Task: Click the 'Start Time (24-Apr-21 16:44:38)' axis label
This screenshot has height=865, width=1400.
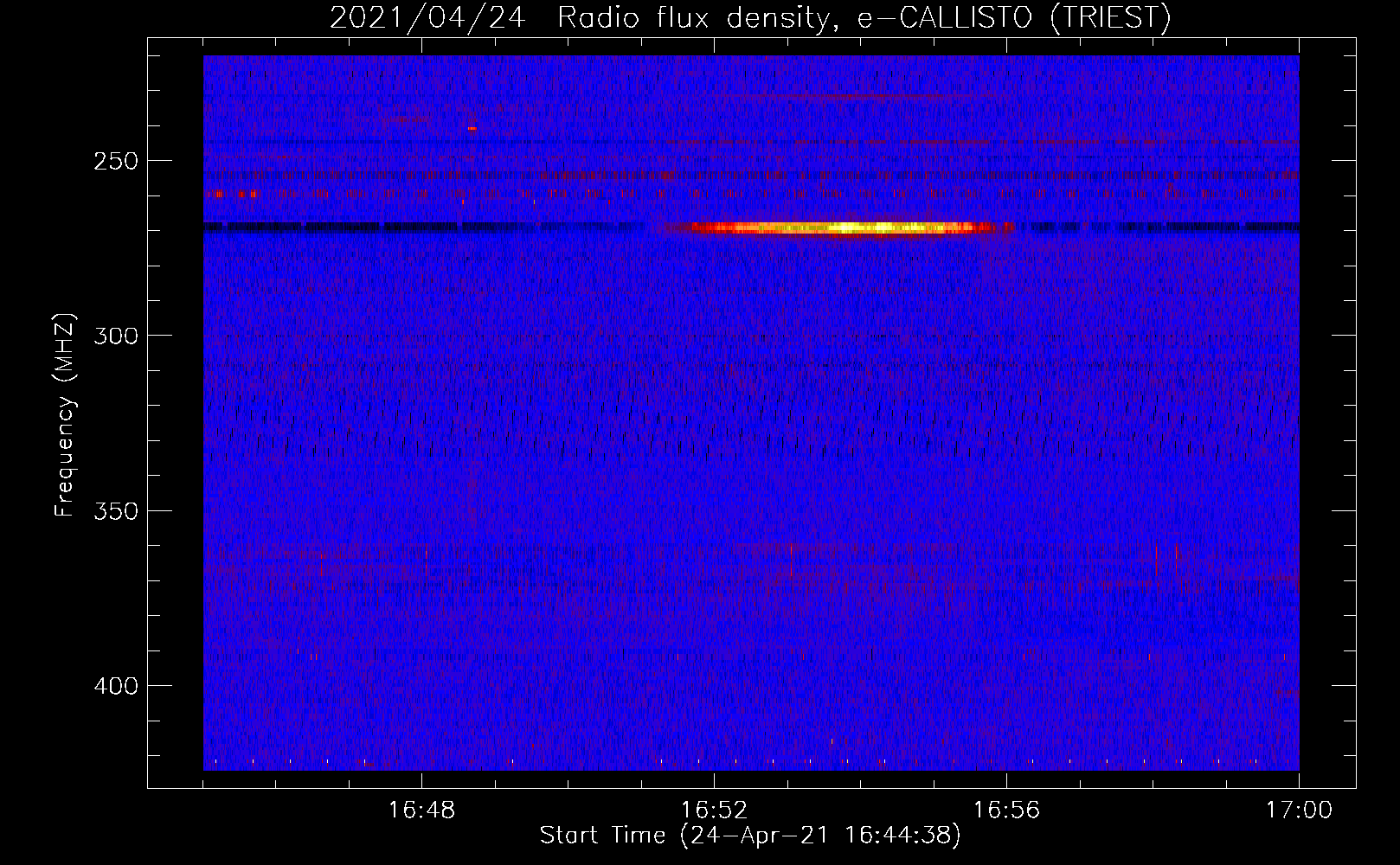Action: point(750,836)
